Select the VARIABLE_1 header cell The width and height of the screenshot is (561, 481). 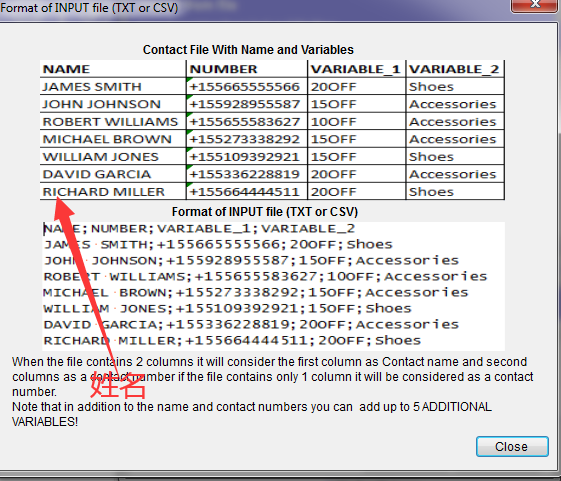pos(357,69)
